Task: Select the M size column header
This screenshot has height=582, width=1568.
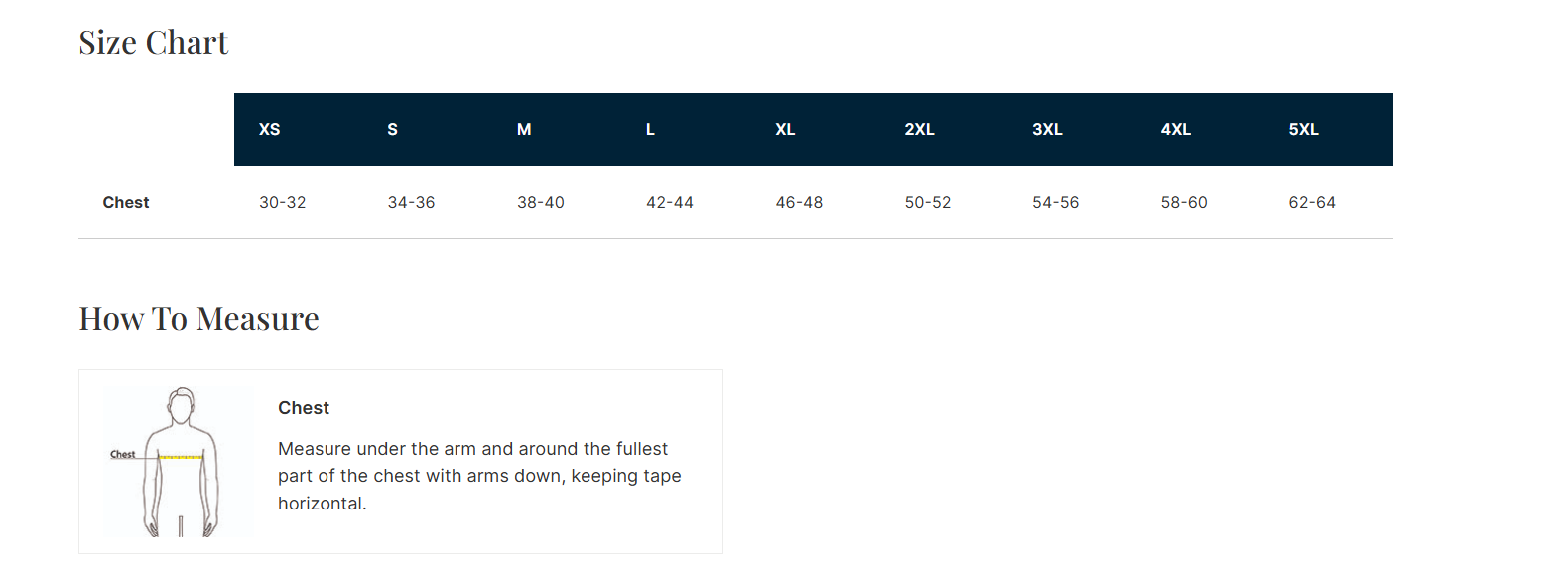Action: tap(524, 130)
